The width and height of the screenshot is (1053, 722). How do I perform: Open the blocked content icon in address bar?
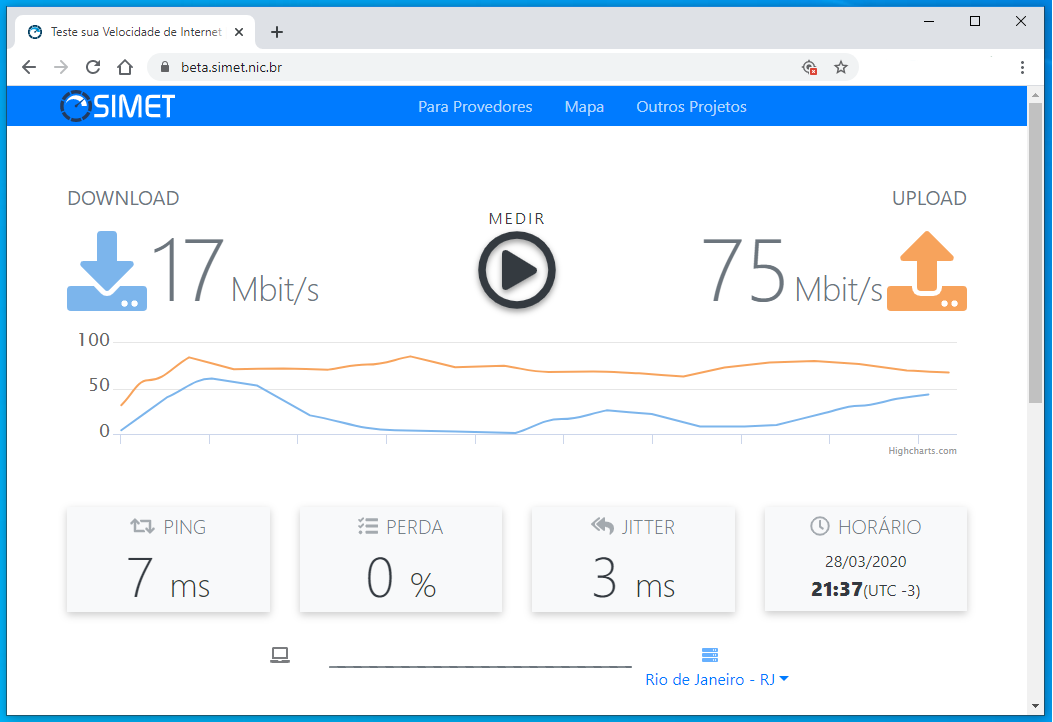pos(809,67)
